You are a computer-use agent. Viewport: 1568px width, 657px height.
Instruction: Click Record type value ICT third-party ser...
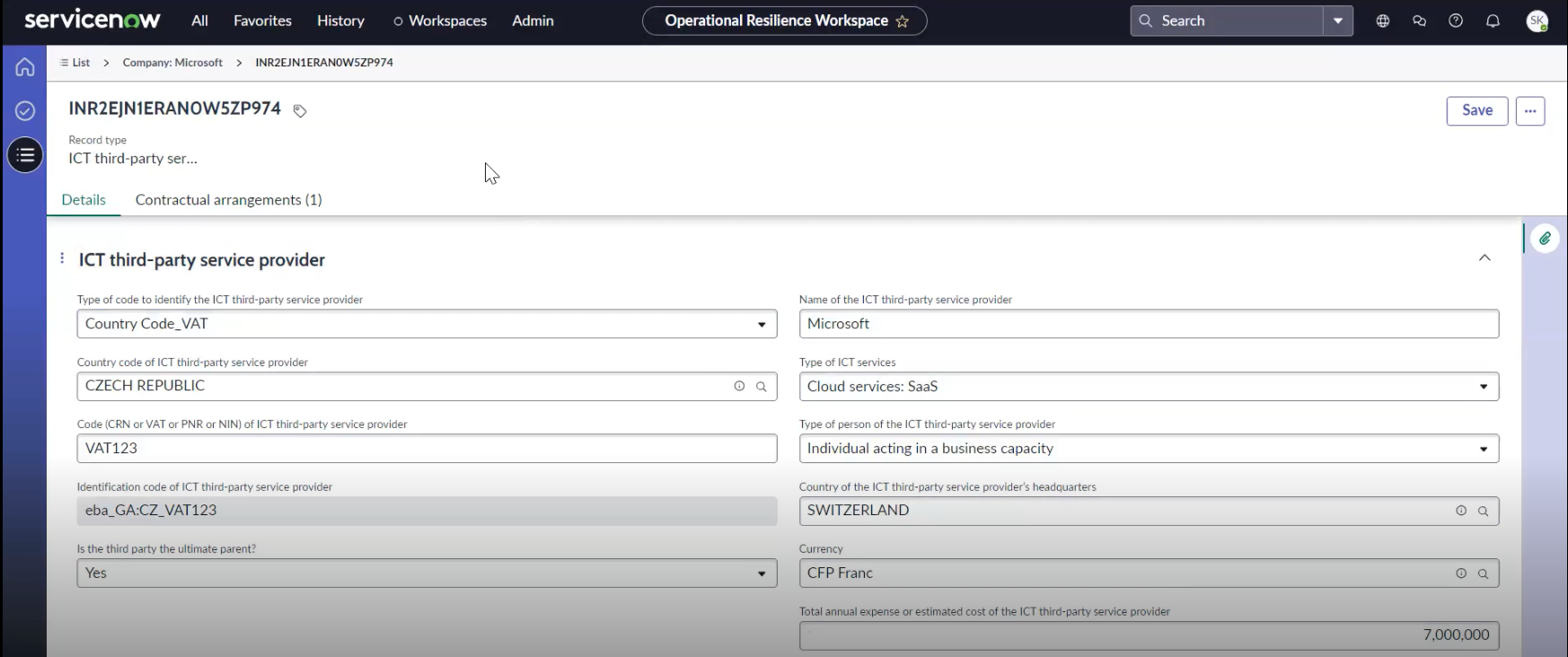point(133,159)
